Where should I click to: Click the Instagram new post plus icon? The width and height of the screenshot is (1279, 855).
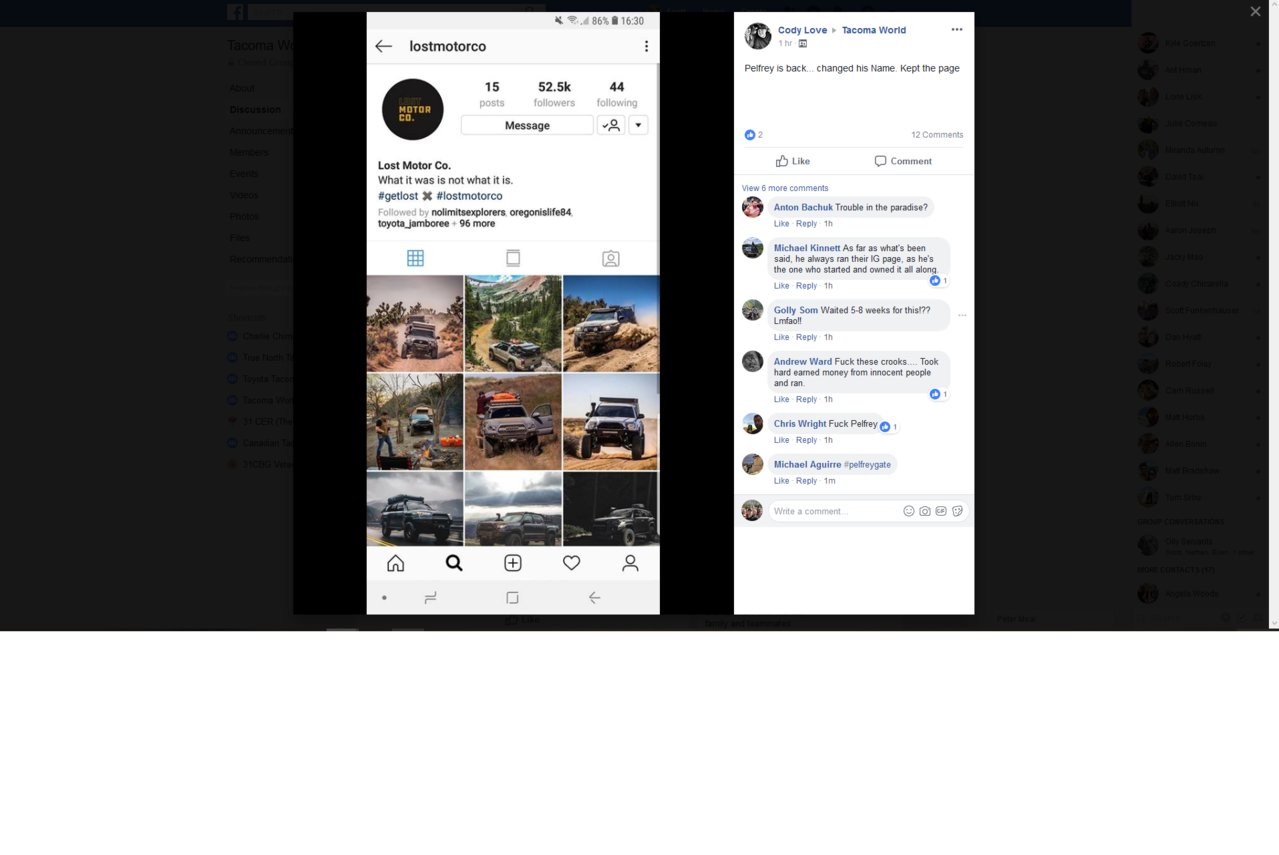513,563
